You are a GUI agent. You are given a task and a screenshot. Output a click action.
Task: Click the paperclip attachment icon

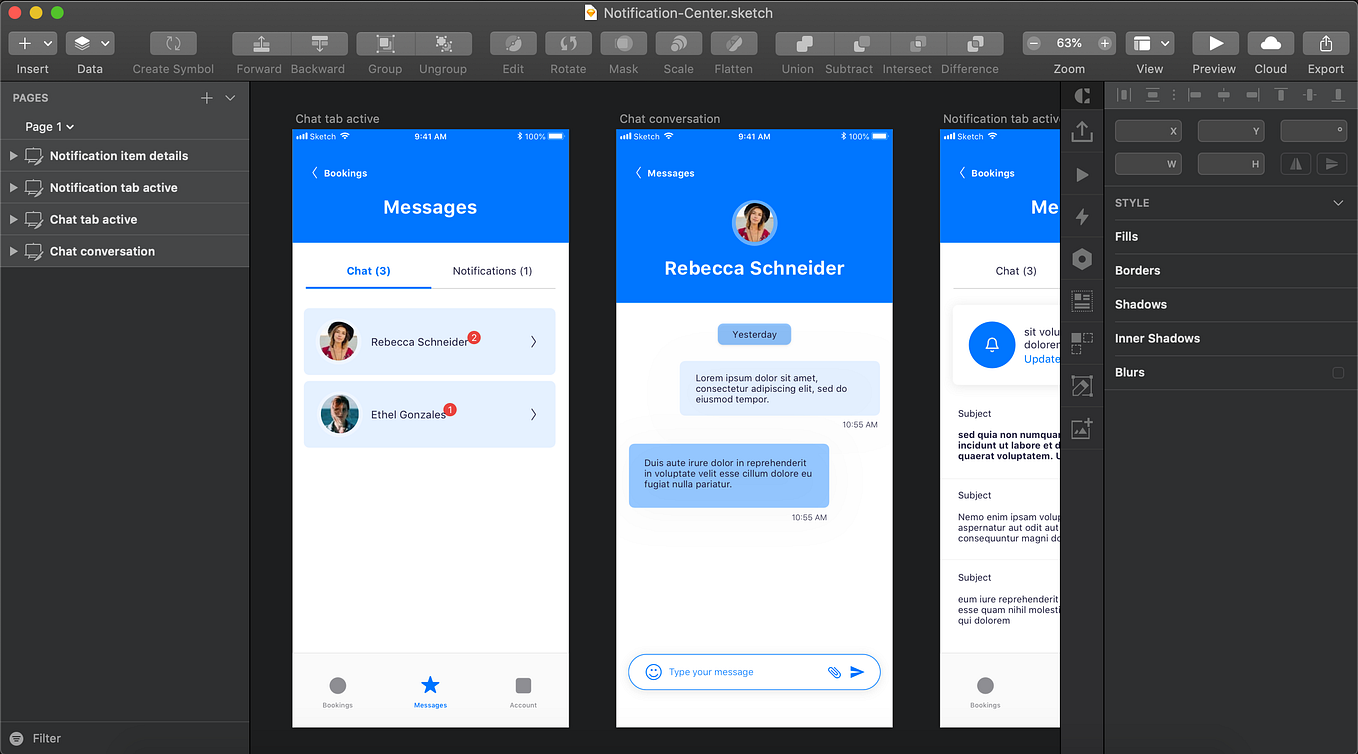(x=834, y=672)
